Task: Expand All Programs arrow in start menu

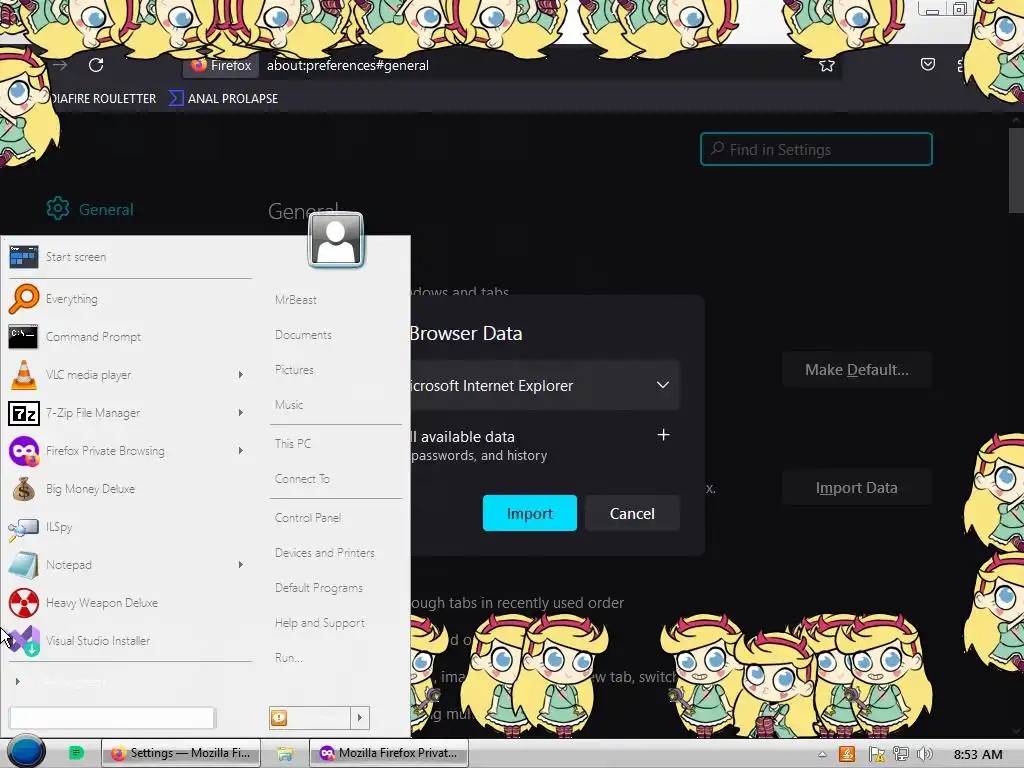Action: pos(18,681)
